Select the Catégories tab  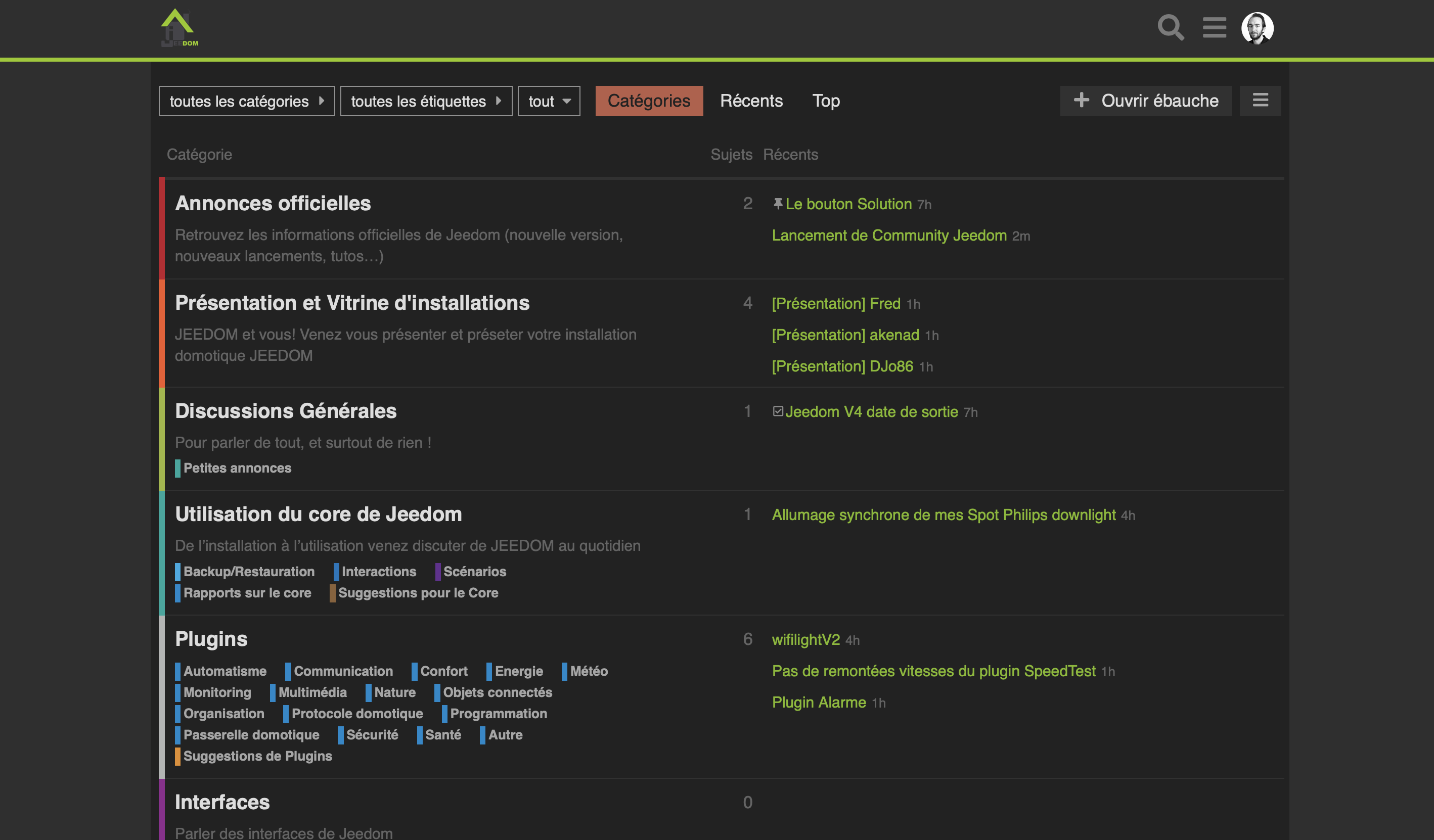[x=649, y=101]
